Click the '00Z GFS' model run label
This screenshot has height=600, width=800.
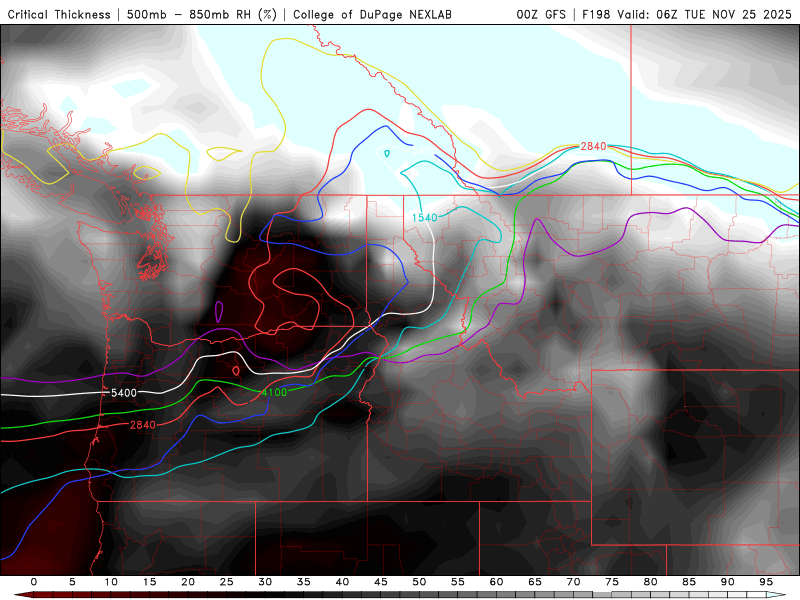coord(541,14)
